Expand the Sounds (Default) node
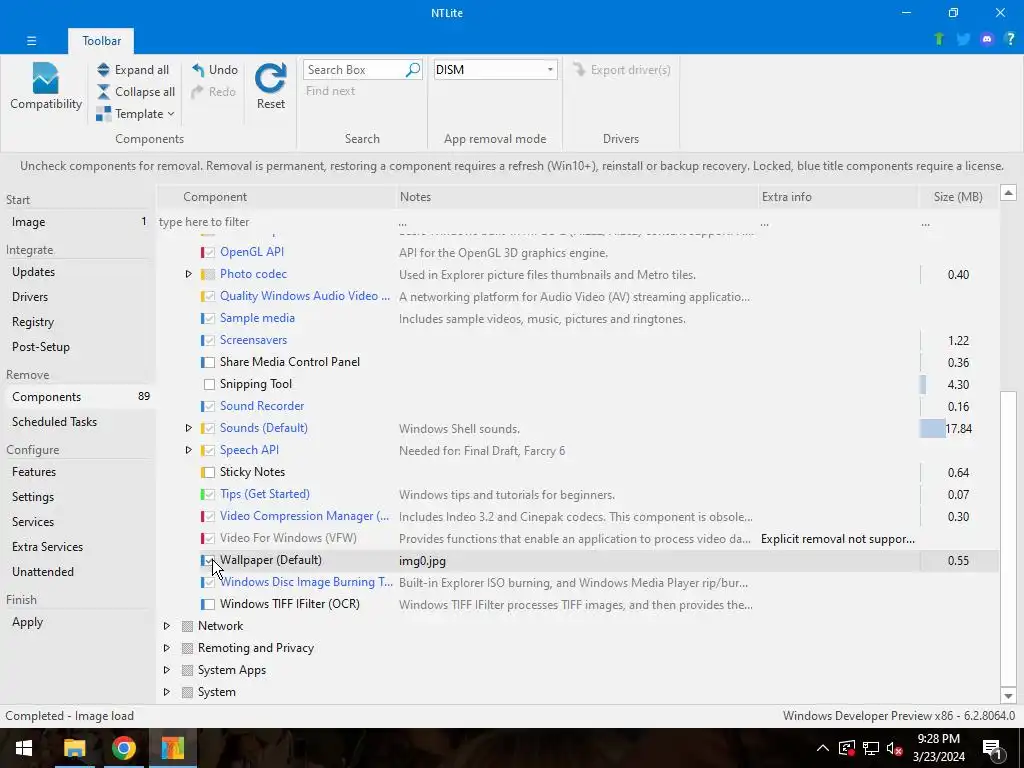Viewport: 1024px width, 768px height. tap(188, 428)
